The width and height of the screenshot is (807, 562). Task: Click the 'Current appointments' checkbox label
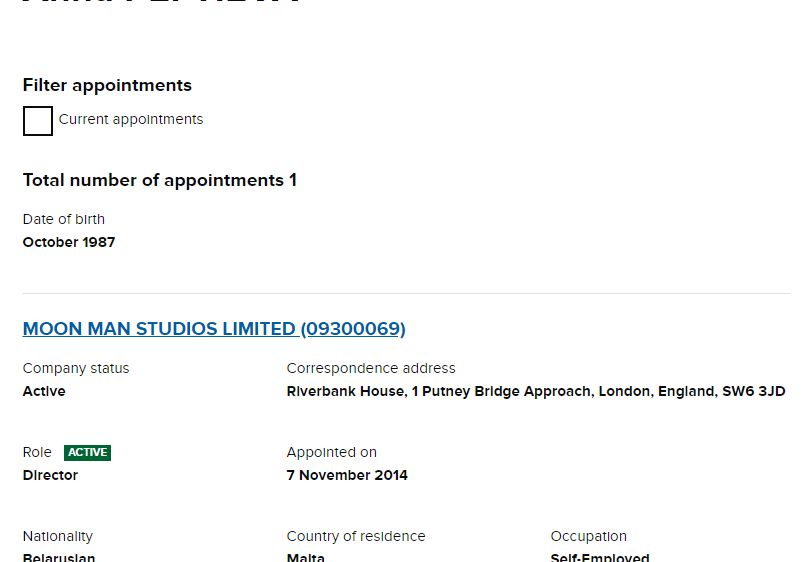(131, 120)
